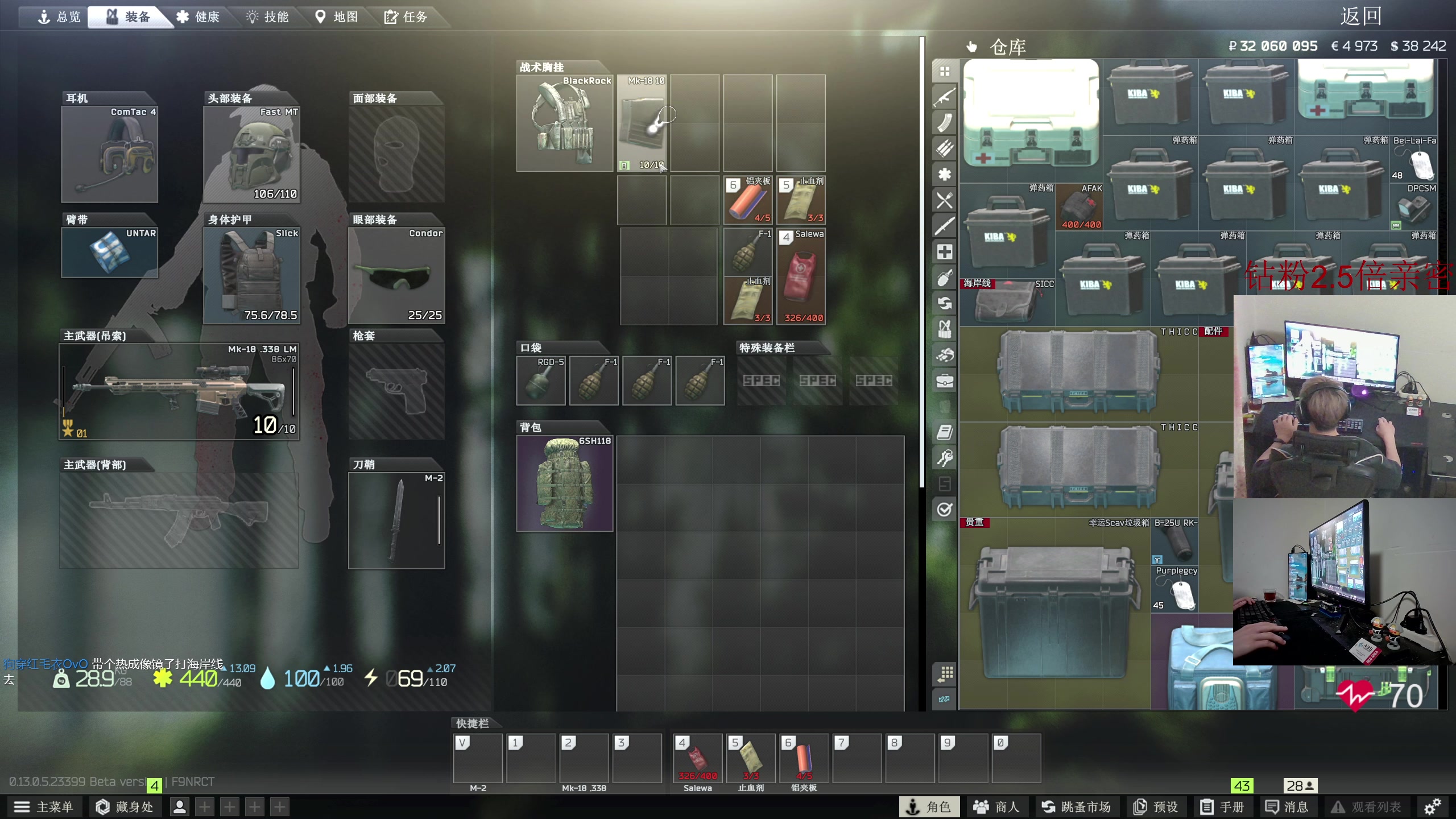Viewport: 1456px width, 819px height.
Task: Filter stash by ammo rounds
Action: tap(945, 148)
